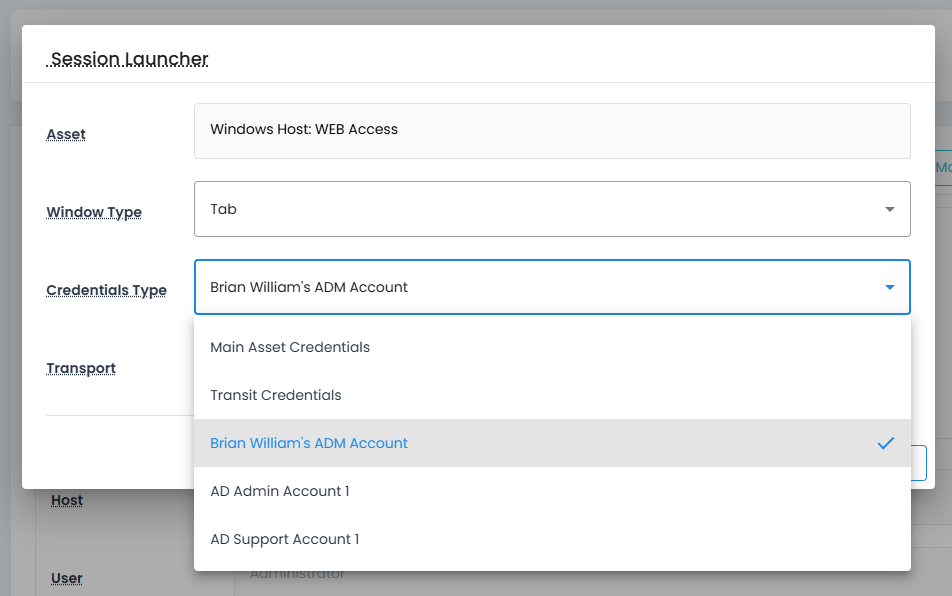Click the Credentials Type field's selected value text
The width and height of the screenshot is (952, 596).
[309, 287]
